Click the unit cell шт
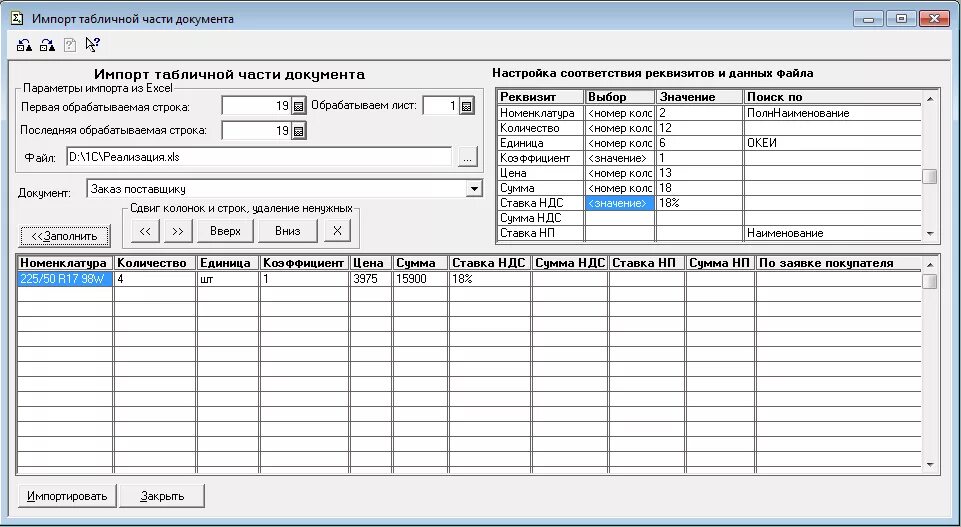The width and height of the screenshot is (961, 527). [x=227, y=279]
